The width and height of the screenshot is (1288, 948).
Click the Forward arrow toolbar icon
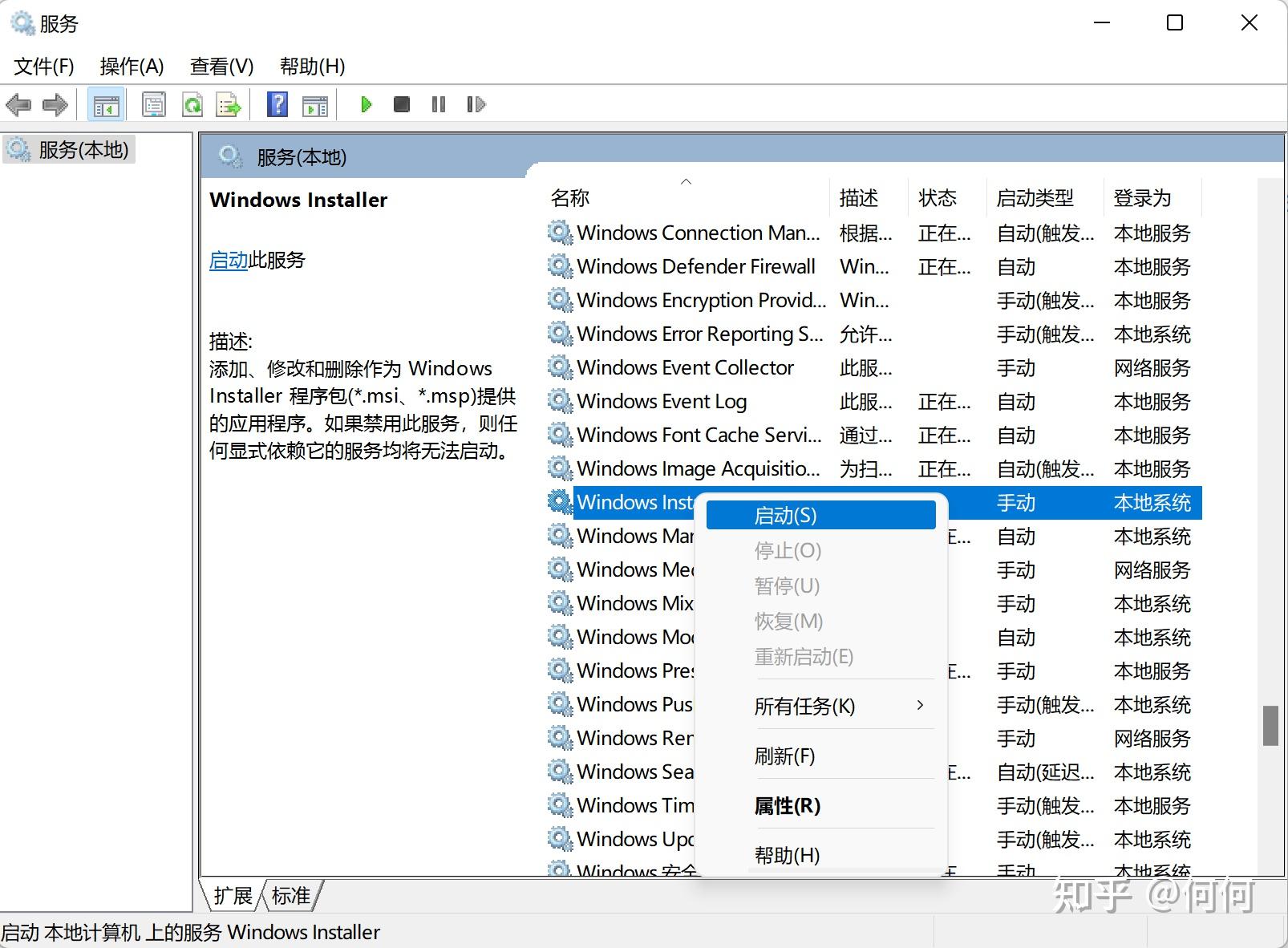click(x=55, y=104)
